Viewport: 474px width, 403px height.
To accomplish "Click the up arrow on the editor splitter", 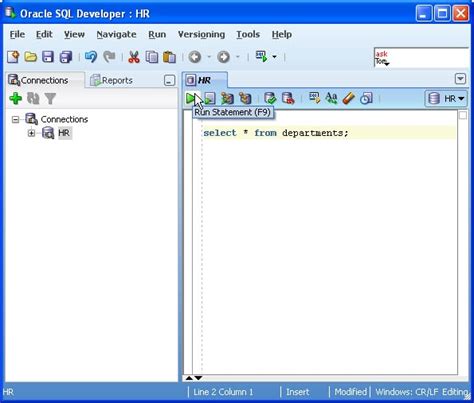I will (189, 378).
